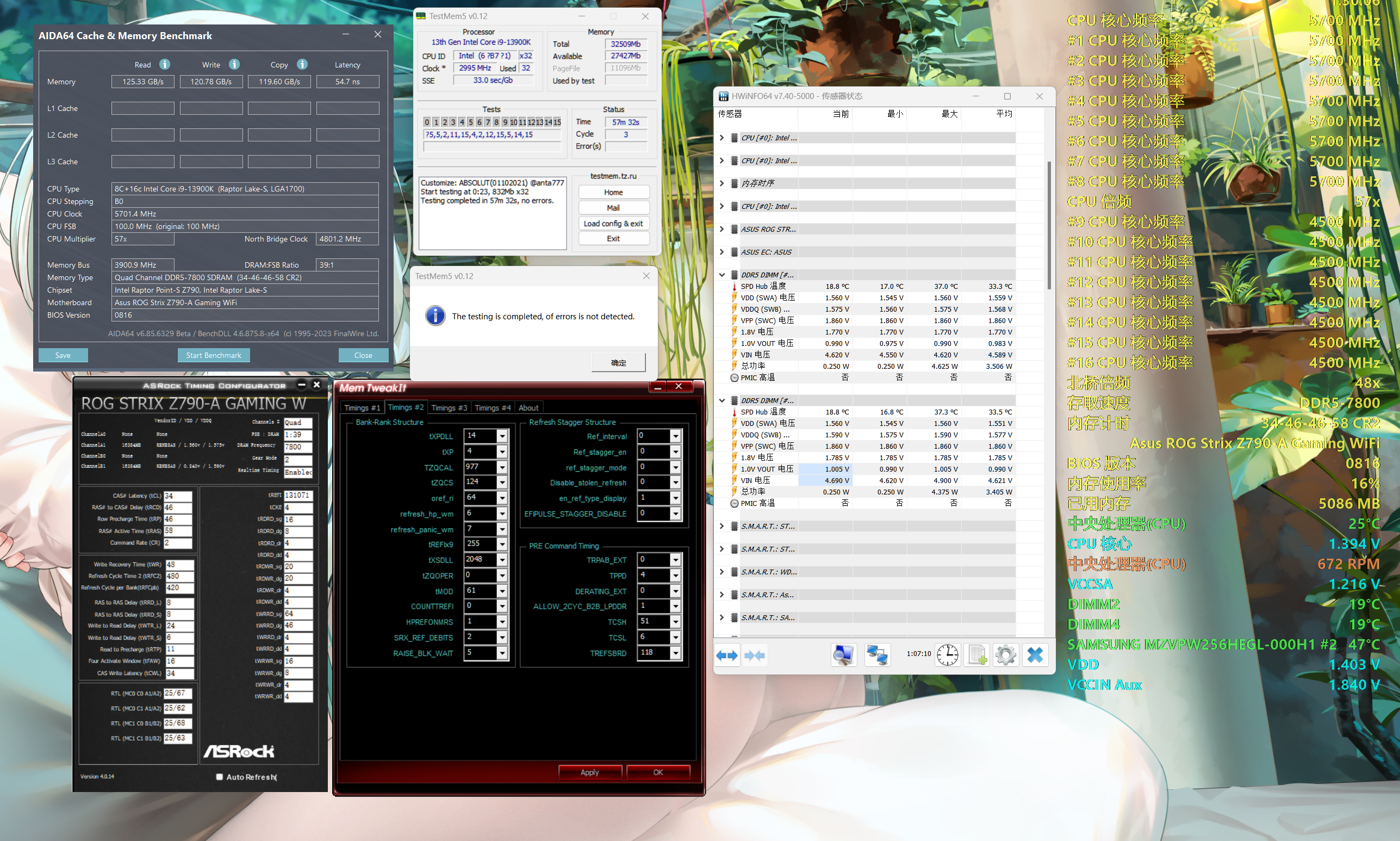Viewport: 1400px width, 841px height.
Task: Click the TestMem5 log text area
Action: click(x=491, y=213)
